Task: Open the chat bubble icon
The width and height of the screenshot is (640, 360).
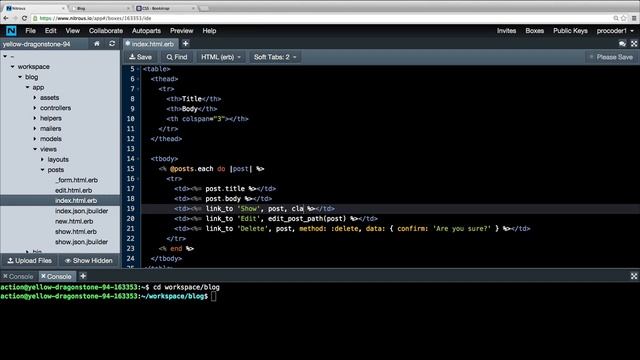Action: pos(622,44)
